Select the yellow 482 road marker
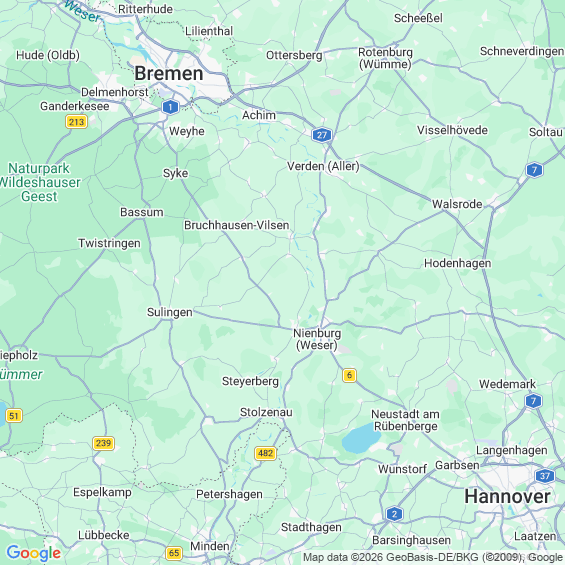 (266, 453)
